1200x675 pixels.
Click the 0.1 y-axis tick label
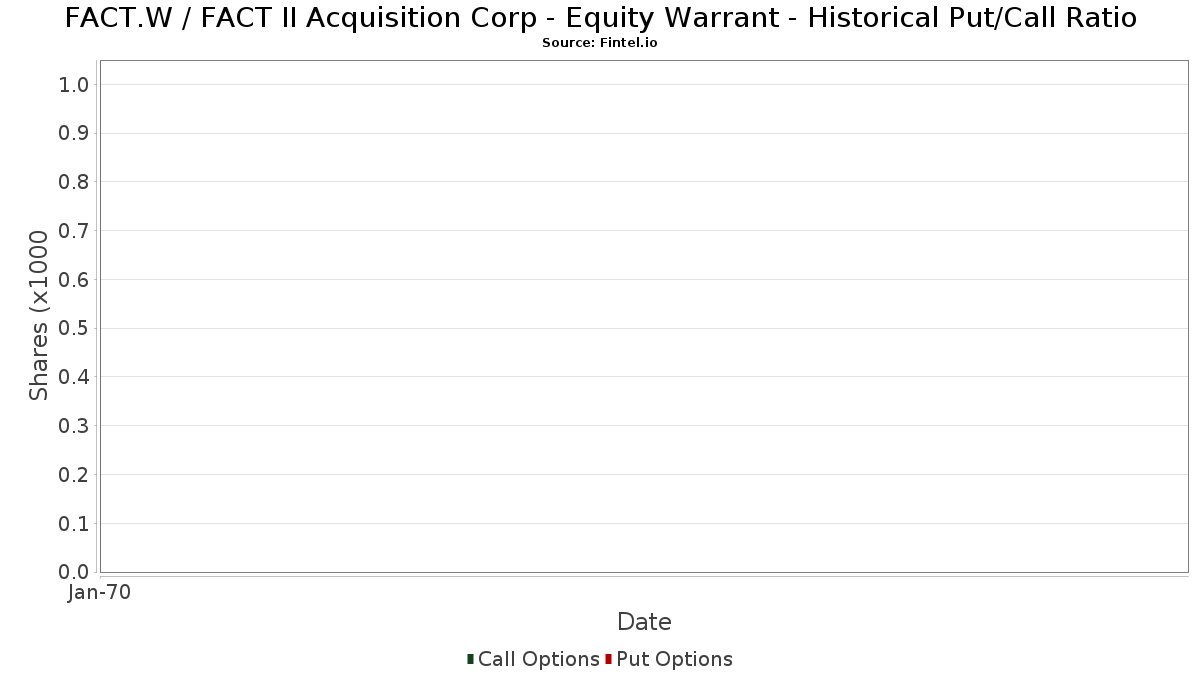[x=74, y=523]
